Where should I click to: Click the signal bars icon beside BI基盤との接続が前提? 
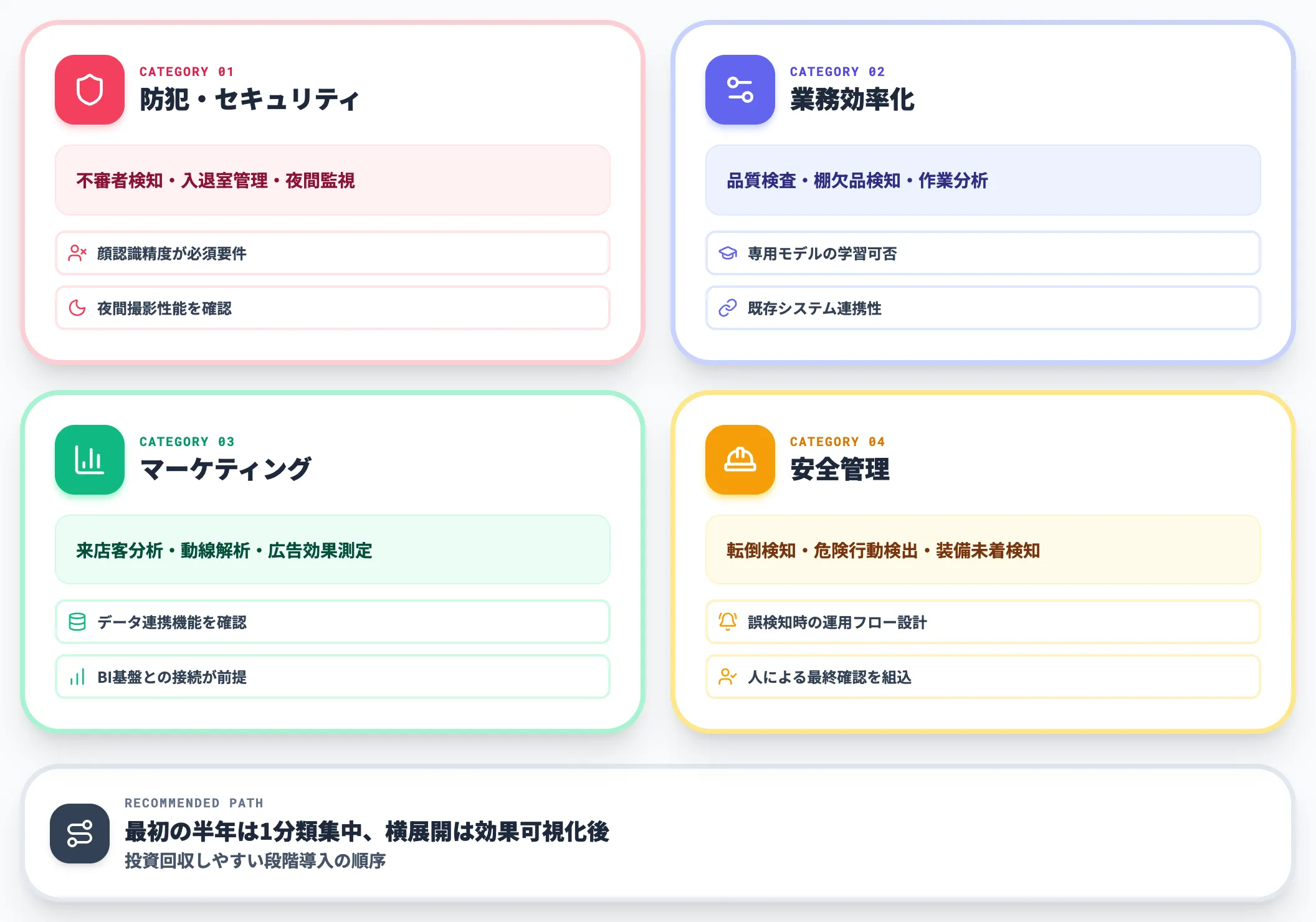[77, 677]
